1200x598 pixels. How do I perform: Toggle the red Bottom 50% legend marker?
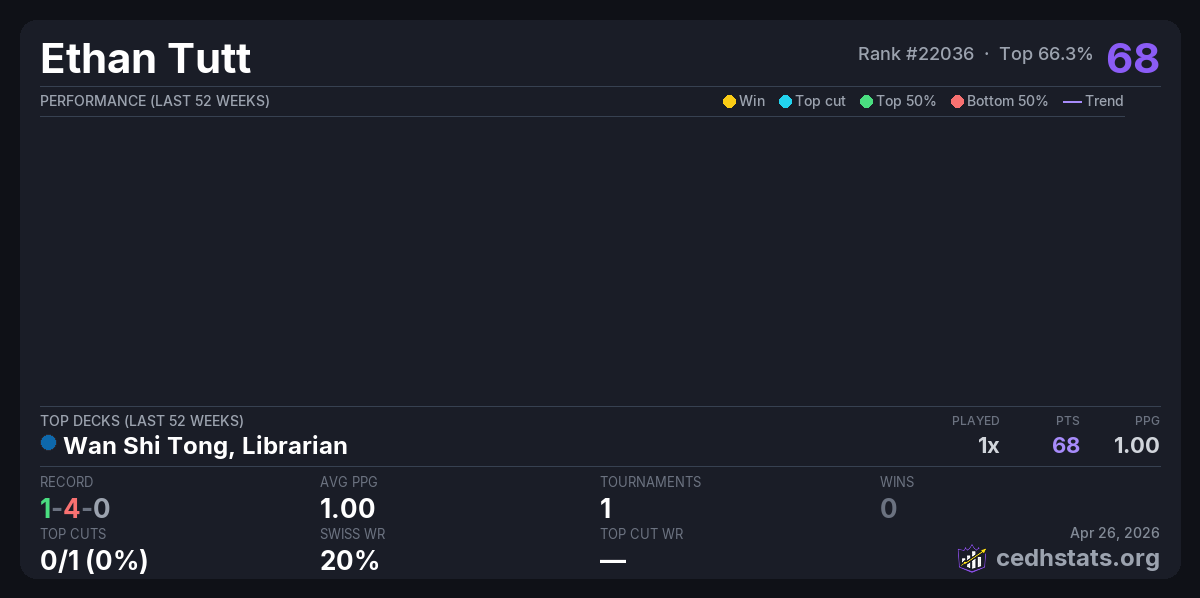957,101
